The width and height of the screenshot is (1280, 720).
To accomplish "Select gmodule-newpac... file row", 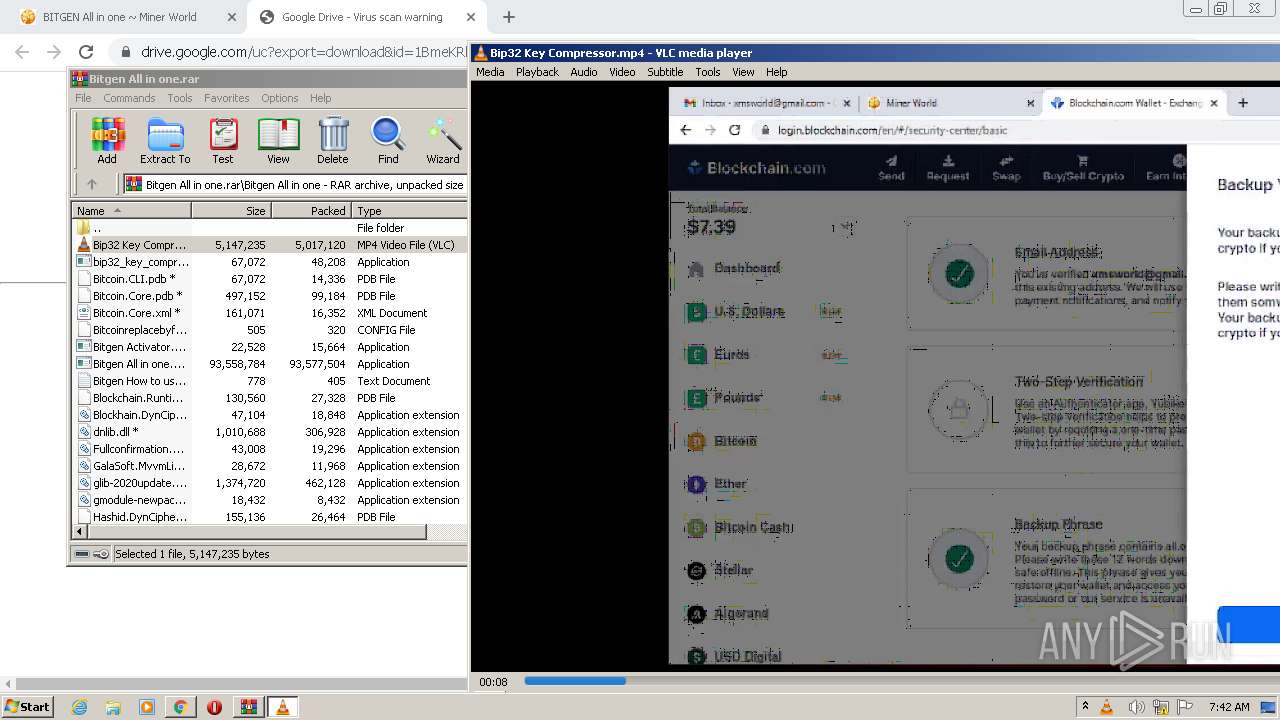I will 270,500.
